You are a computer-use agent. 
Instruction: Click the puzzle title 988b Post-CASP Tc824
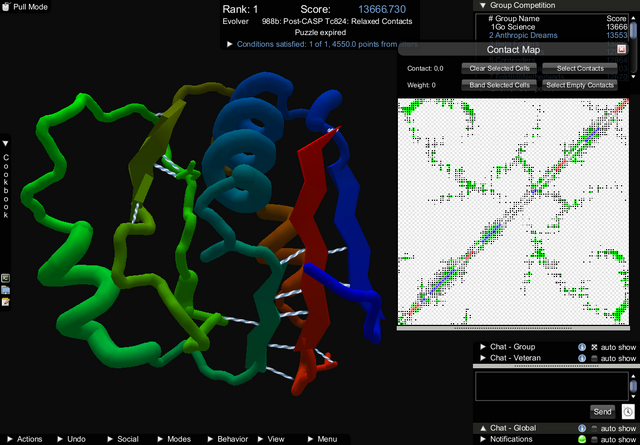[337, 21]
